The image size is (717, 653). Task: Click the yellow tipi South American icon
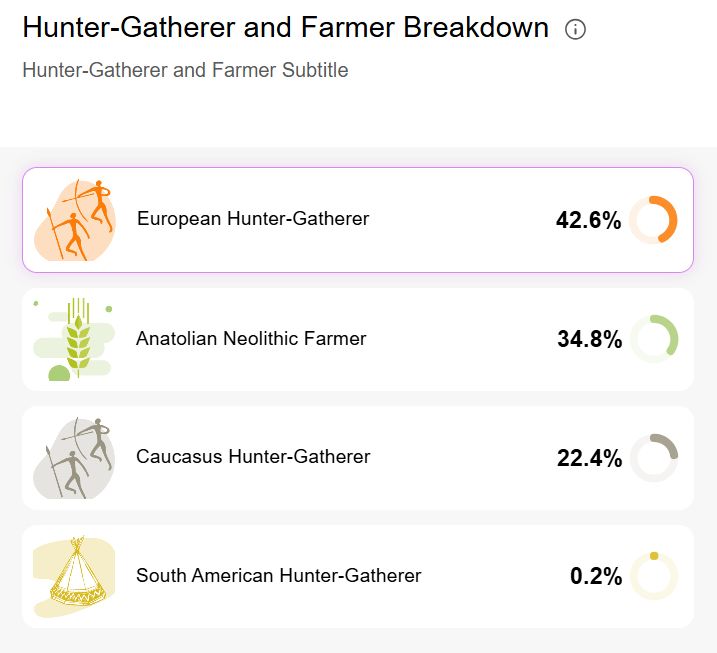coord(74,576)
